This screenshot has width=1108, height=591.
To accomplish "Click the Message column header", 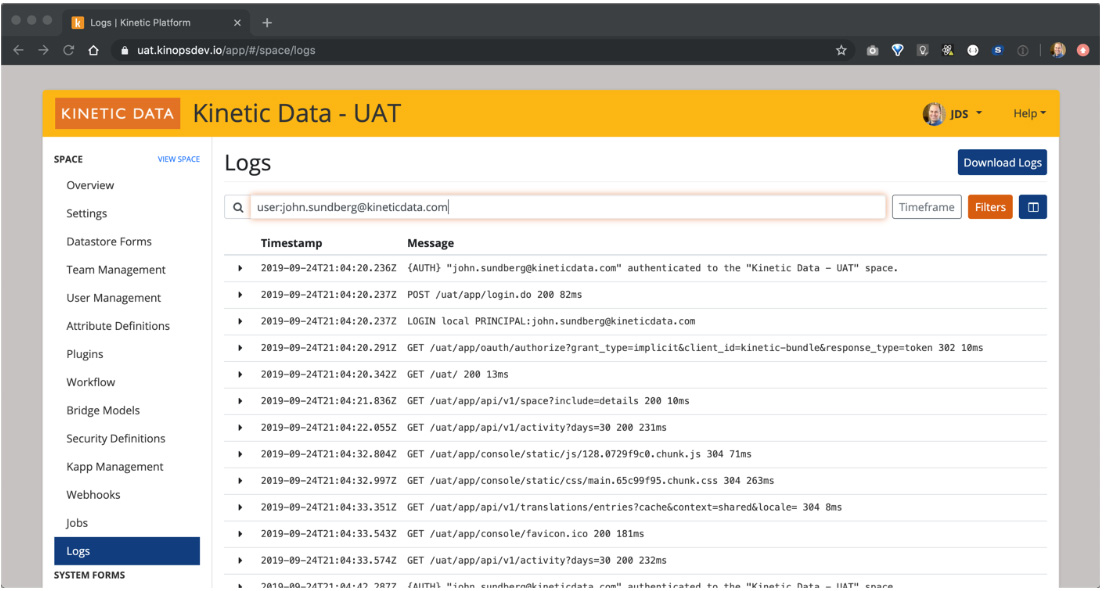I will pos(430,243).
